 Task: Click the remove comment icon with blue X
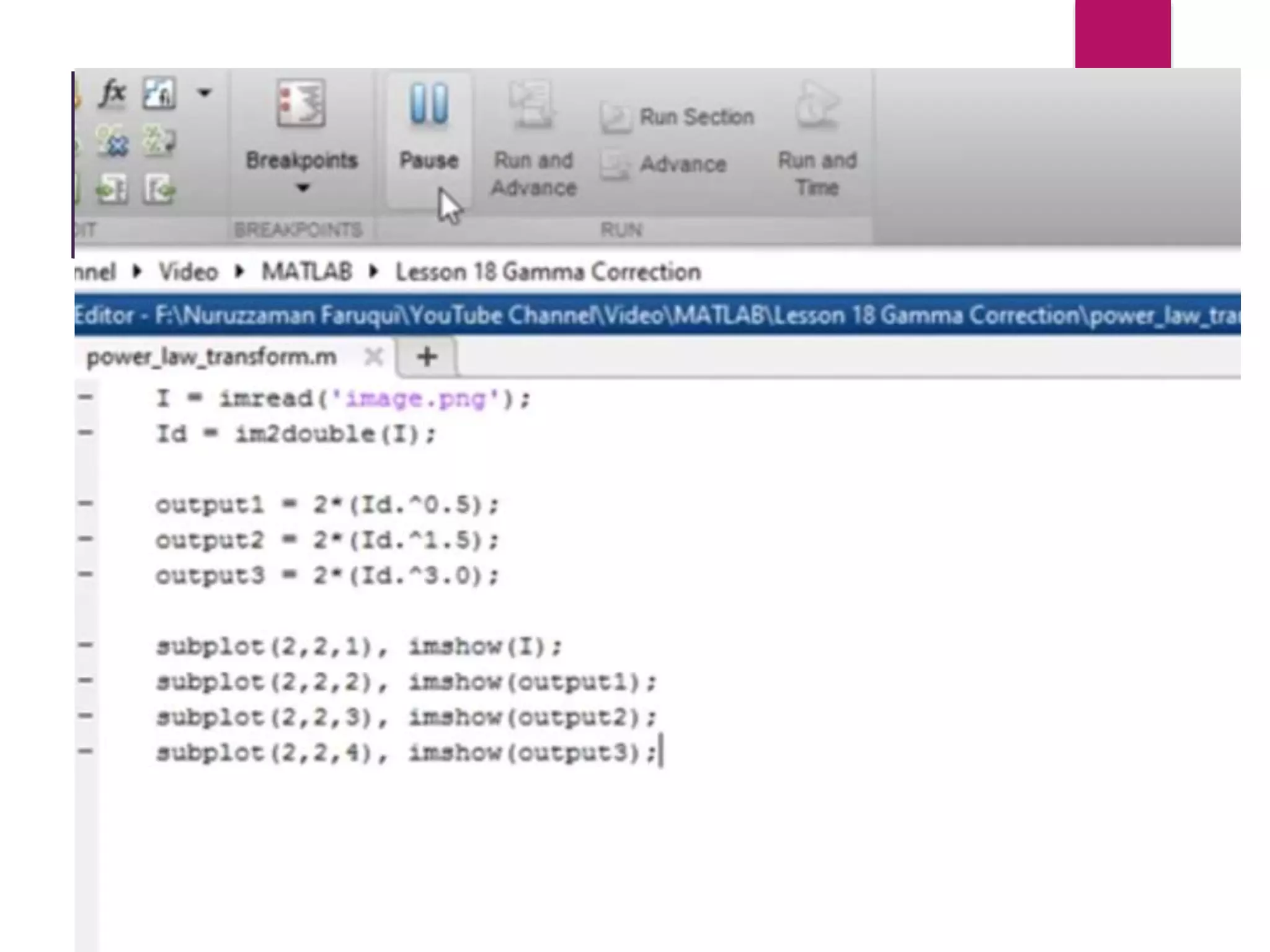point(113,142)
